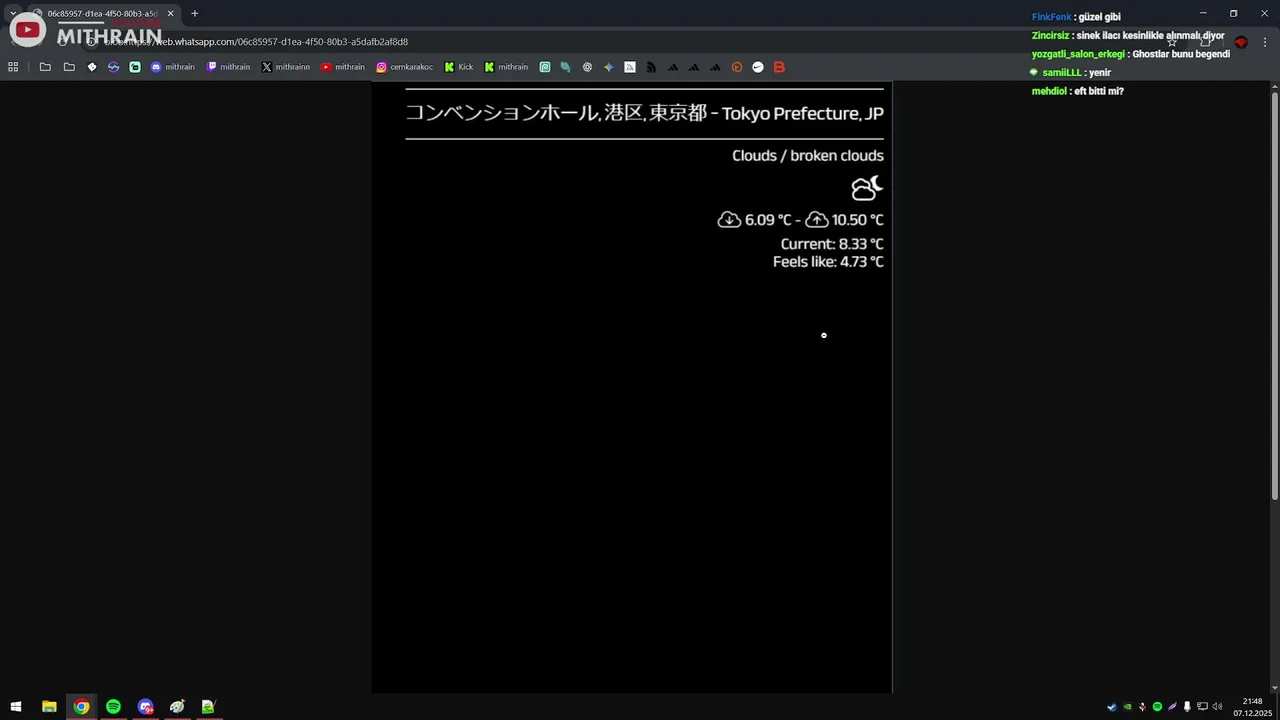This screenshot has width=1280, height=720.
Task: Click the 'Clouds / broken clouds' text
Action: click(x=808, y=156)
